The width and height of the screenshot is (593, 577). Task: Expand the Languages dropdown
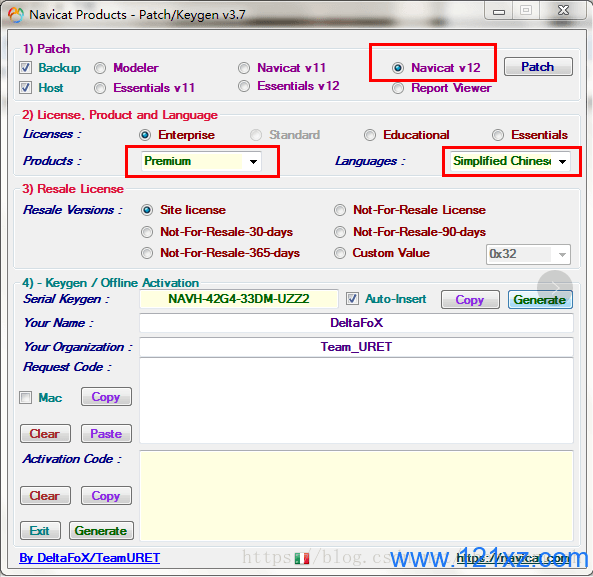(x=510, y=161)
